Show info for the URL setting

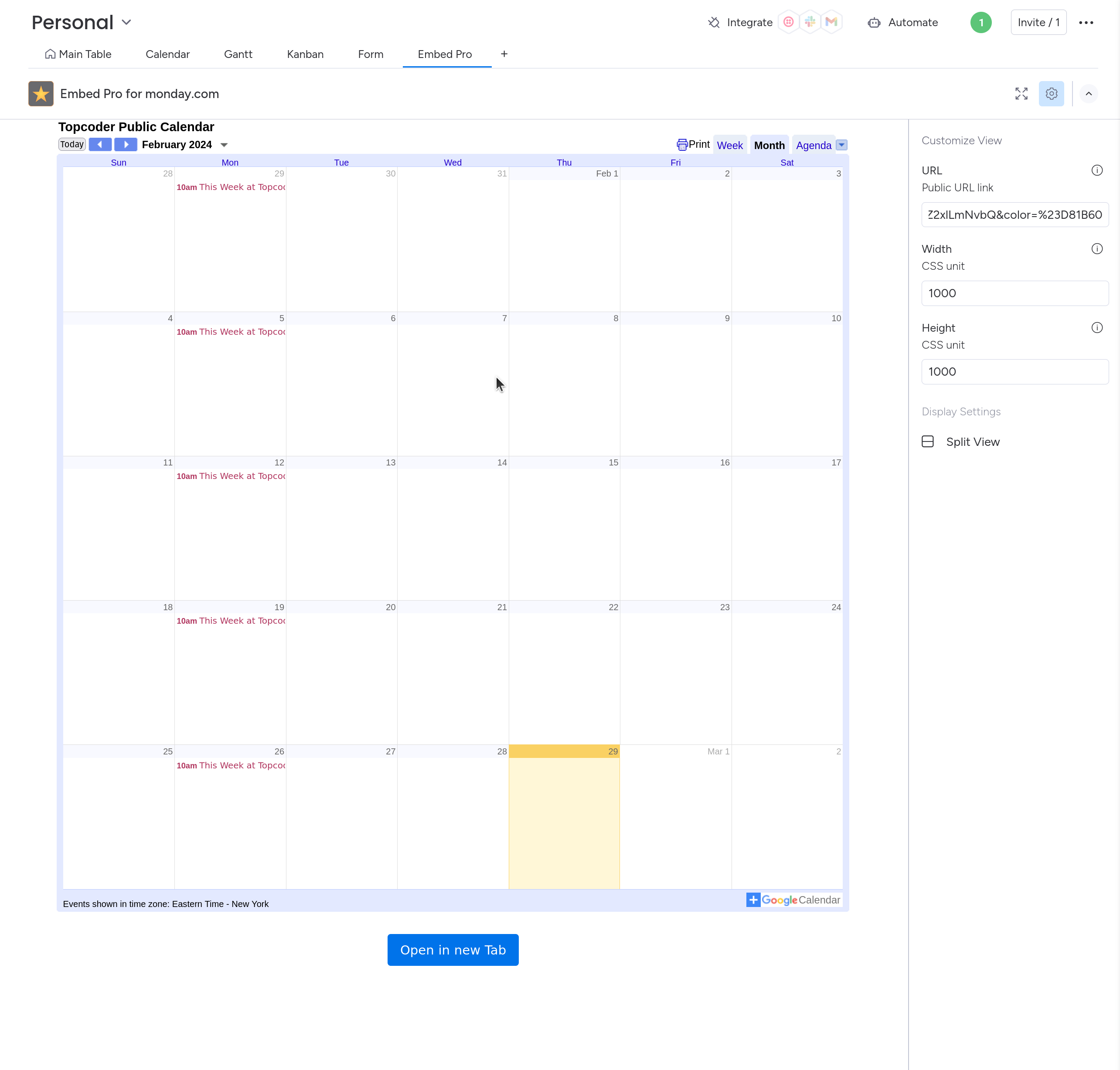(1096, 170)
